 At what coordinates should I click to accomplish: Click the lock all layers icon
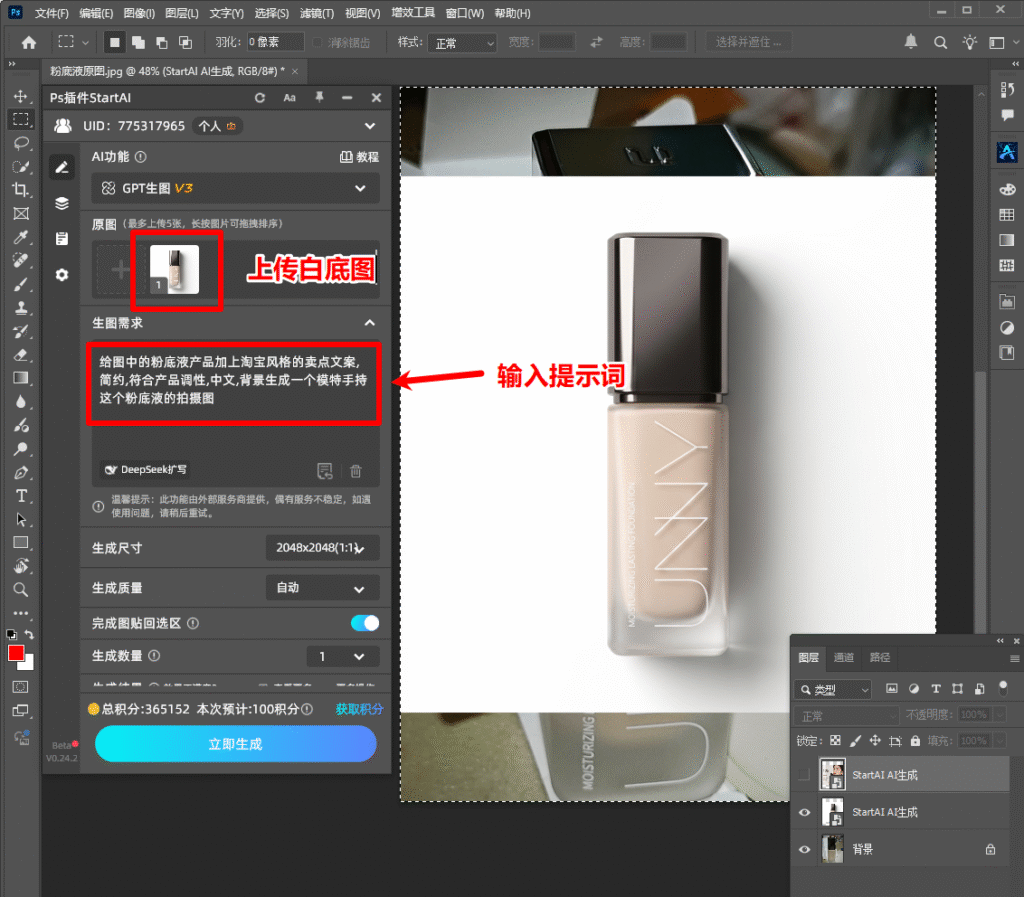tap(915, 740)
